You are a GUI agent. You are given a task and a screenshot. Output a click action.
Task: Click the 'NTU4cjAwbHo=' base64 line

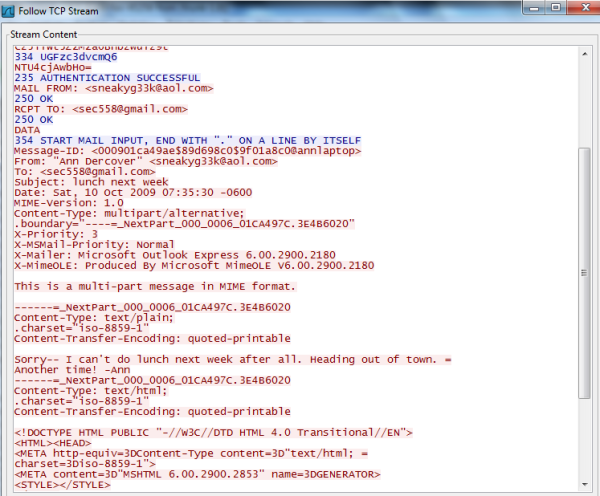[53, 67]
